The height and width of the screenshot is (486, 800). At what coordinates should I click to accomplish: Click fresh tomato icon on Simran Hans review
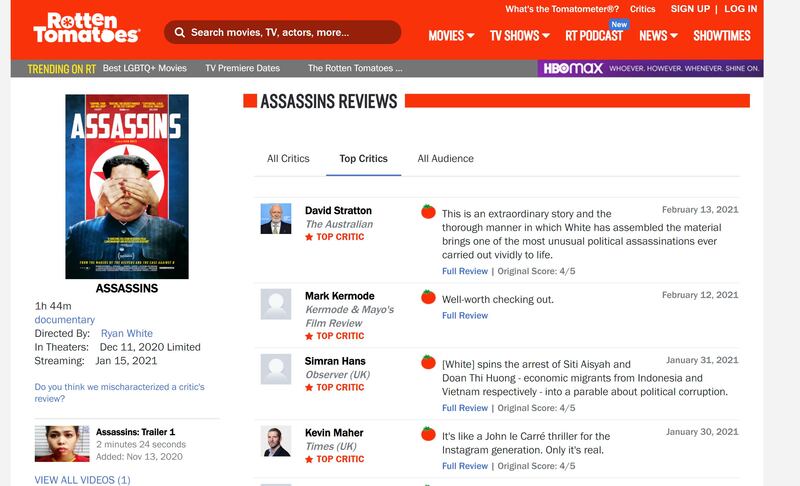(428, 362)
